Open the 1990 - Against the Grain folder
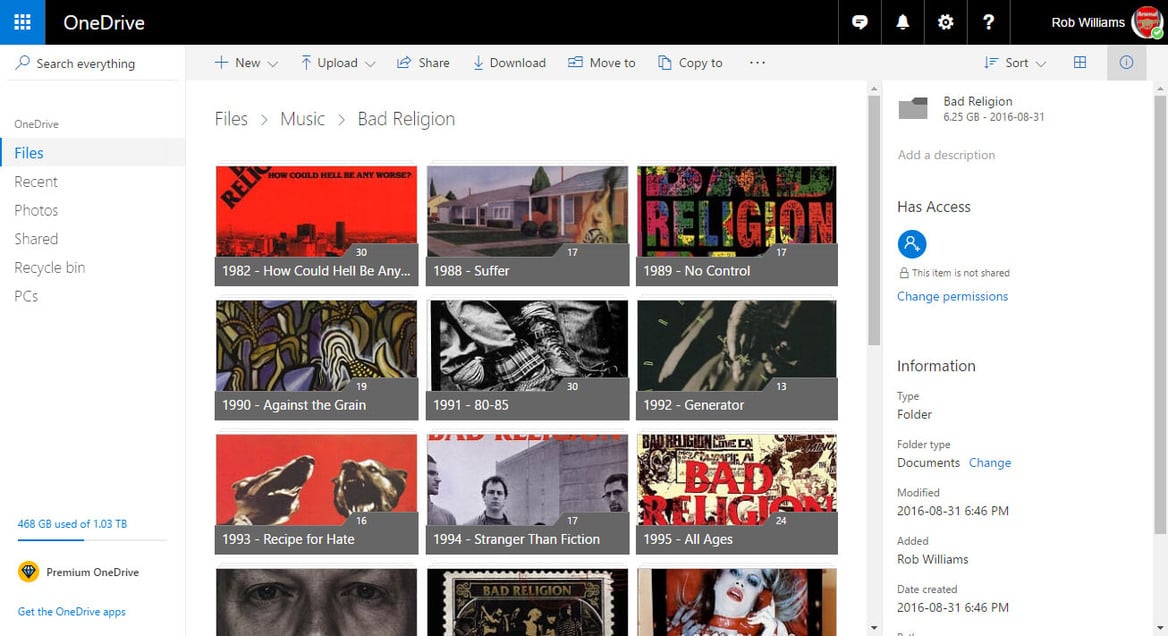Screen dimensions: 1168x636 pyautogui.click(x=317, y=360)
